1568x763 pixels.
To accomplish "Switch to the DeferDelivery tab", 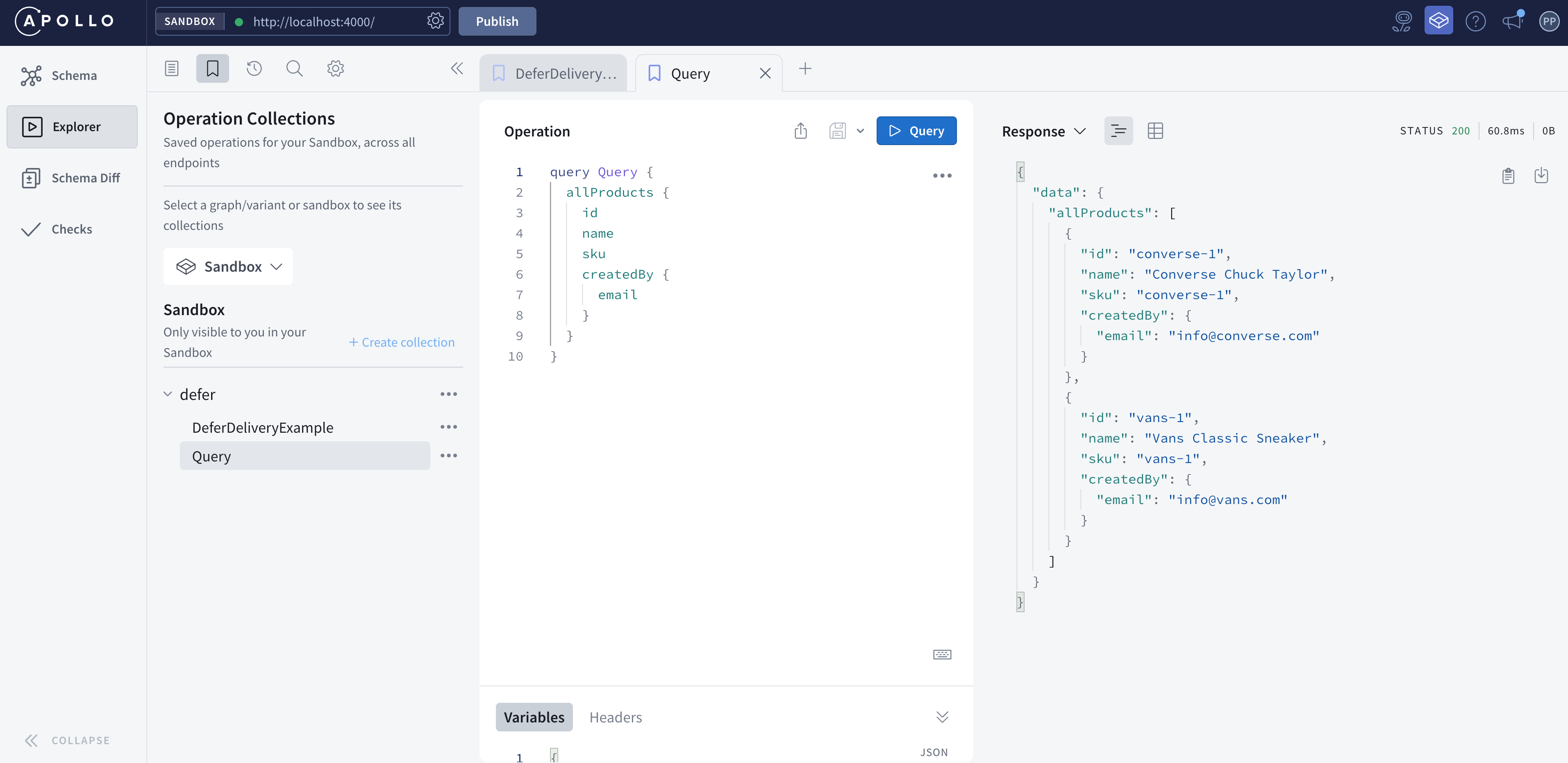I will (554, 74).
